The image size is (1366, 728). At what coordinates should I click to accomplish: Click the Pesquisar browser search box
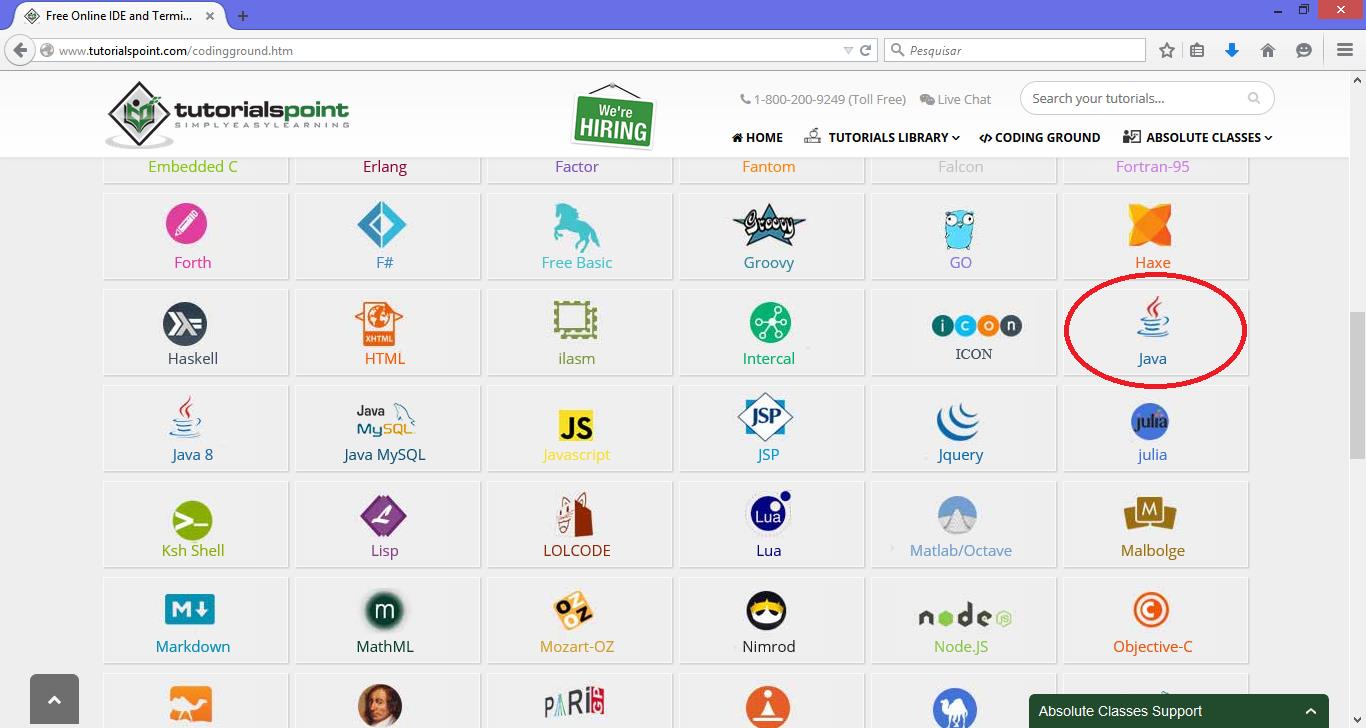(x=1015, y=50)
